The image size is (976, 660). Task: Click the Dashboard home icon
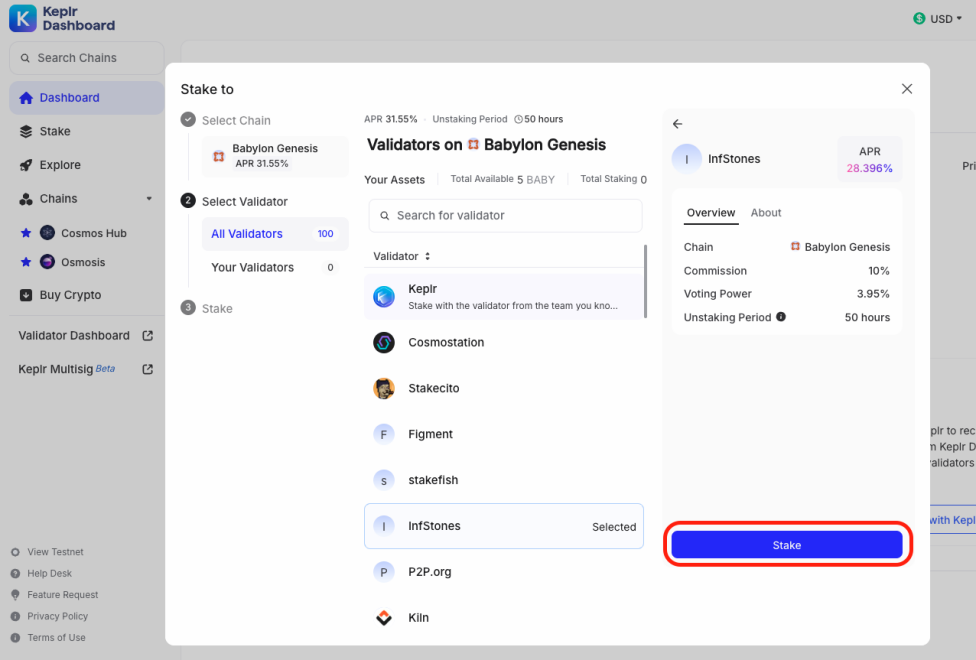coord(26,98)
